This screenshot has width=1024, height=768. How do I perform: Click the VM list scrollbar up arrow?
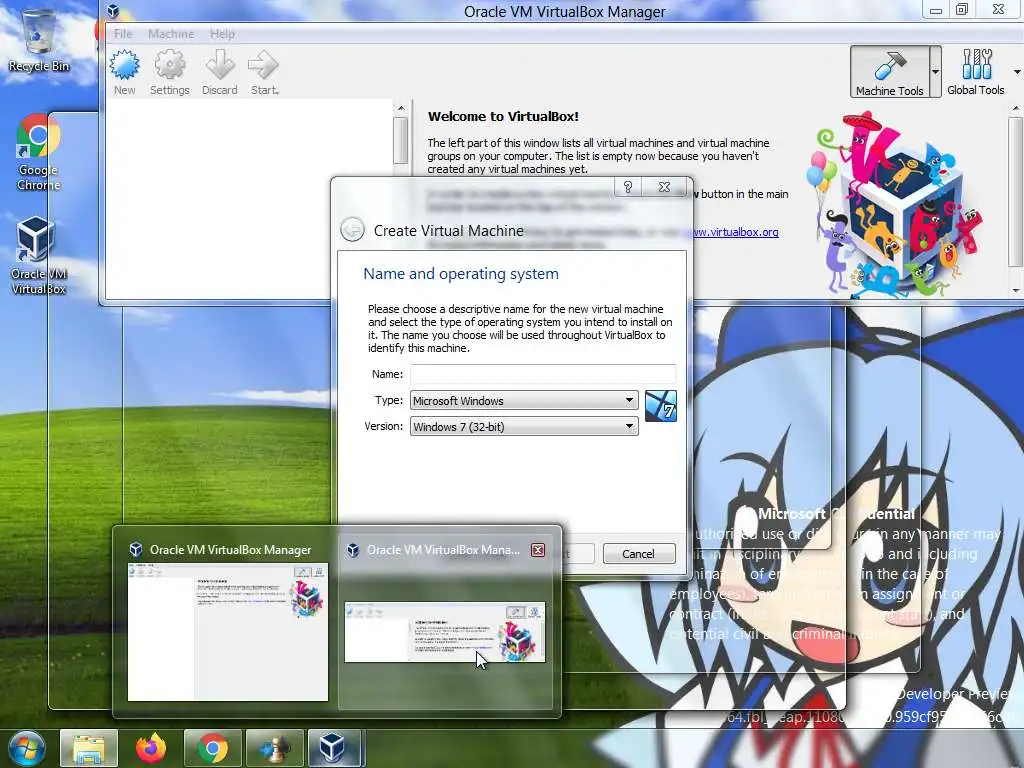pyautogui.click(x=401, y=108)
